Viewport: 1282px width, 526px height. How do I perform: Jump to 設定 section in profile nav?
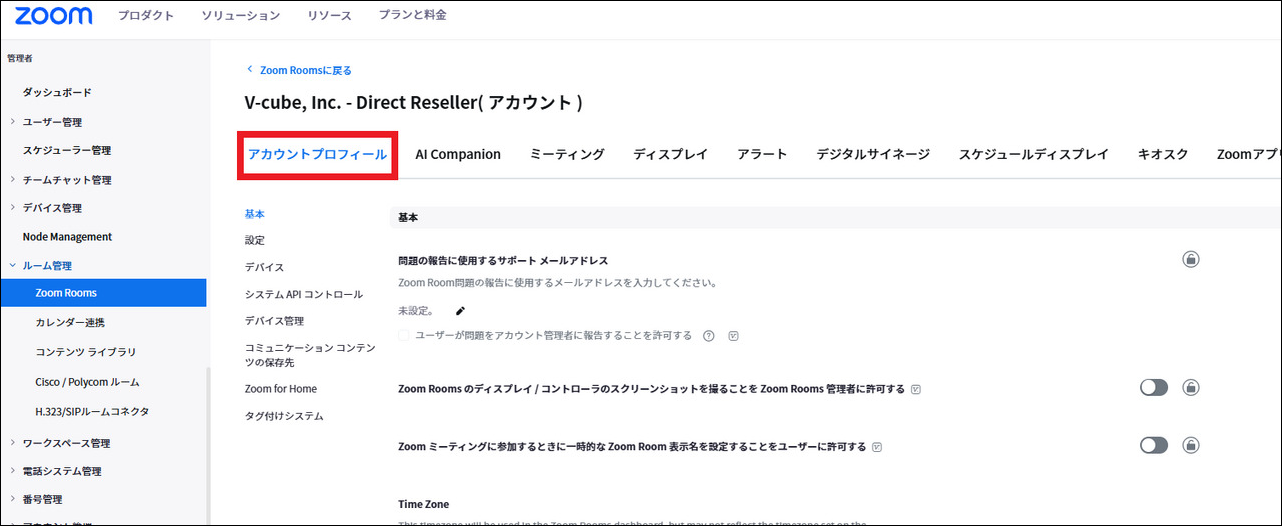pyautogui.click(x=255, y=240)
